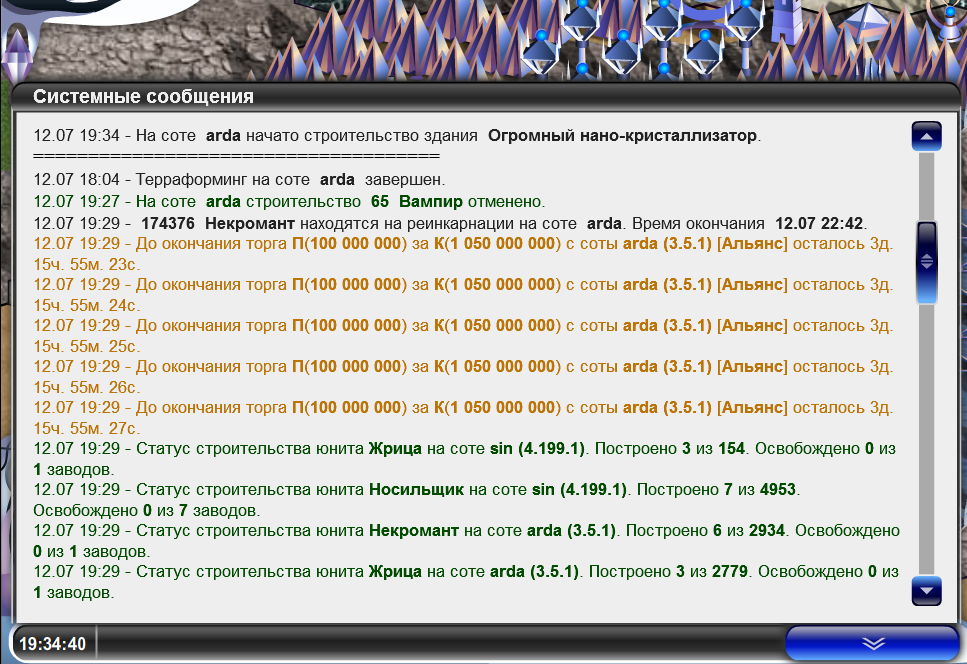
Task: Click the purple crystal at top-left edge
Action: [14, 55]
